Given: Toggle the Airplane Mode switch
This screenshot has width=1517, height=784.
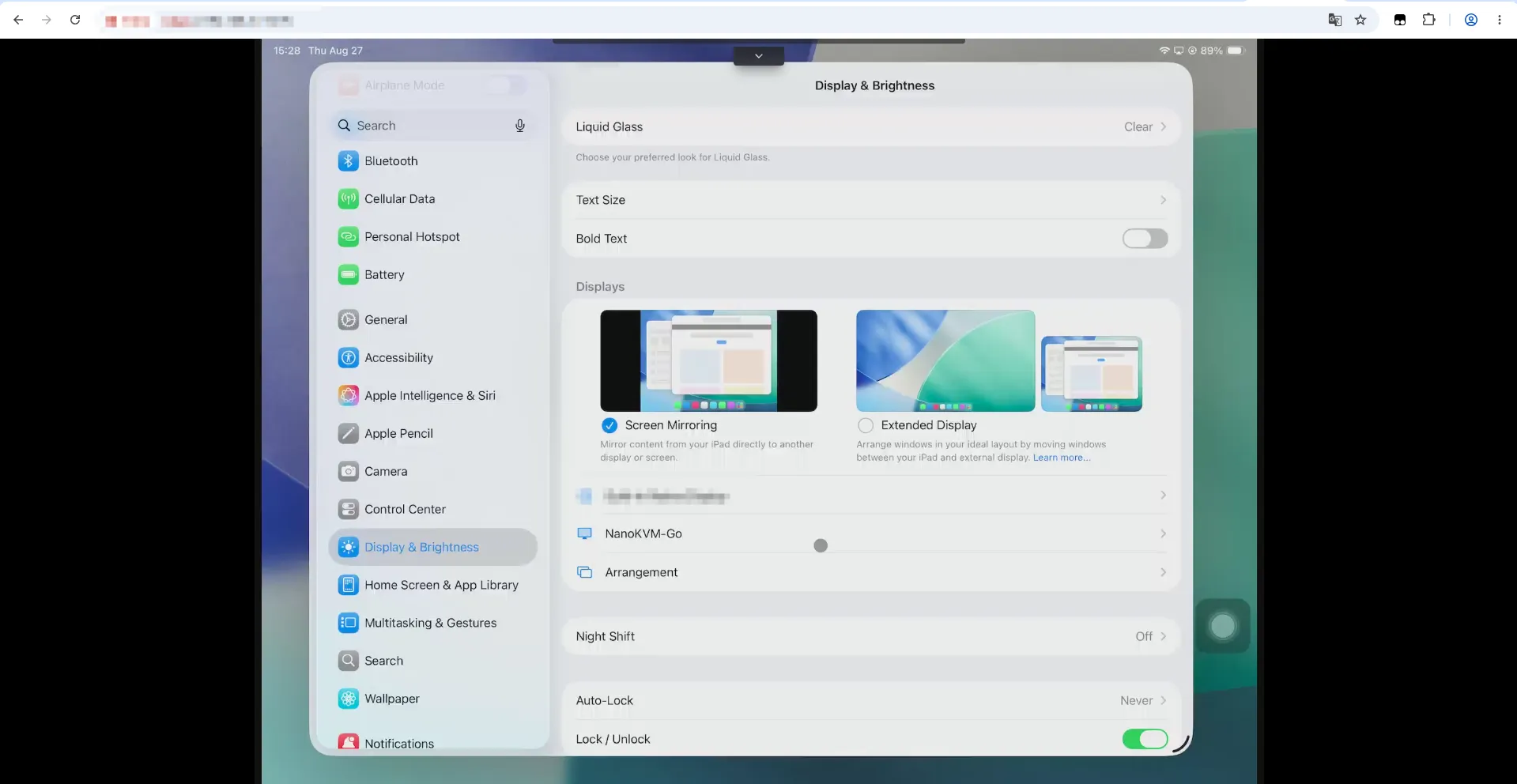Looking at the screenshot, I should pyautogui.click(x=506, y=85).
